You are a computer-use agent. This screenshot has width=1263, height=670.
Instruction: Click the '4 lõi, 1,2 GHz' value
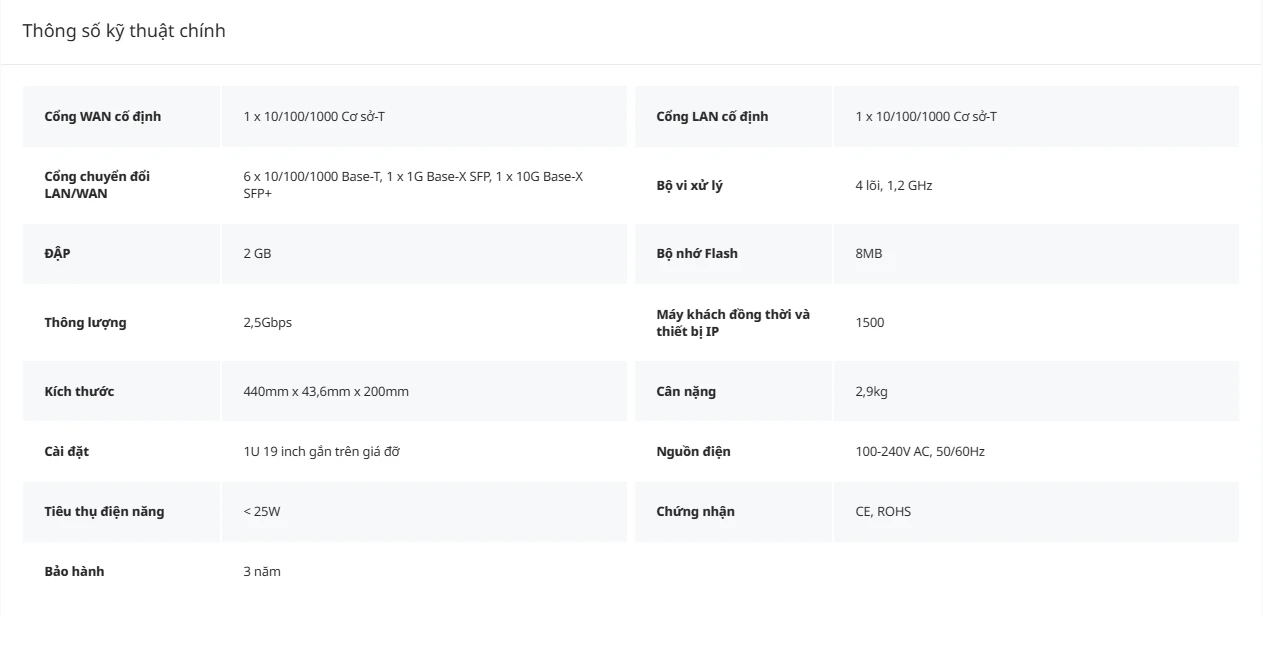(894, 185)
